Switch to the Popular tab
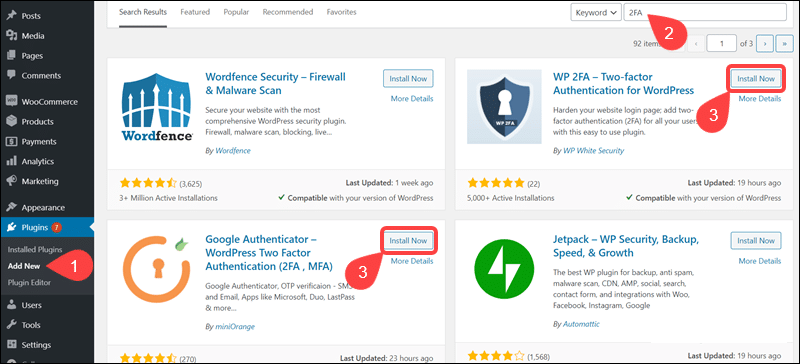Viewport: 800px width, 364px height. click(x=236, y=12)
